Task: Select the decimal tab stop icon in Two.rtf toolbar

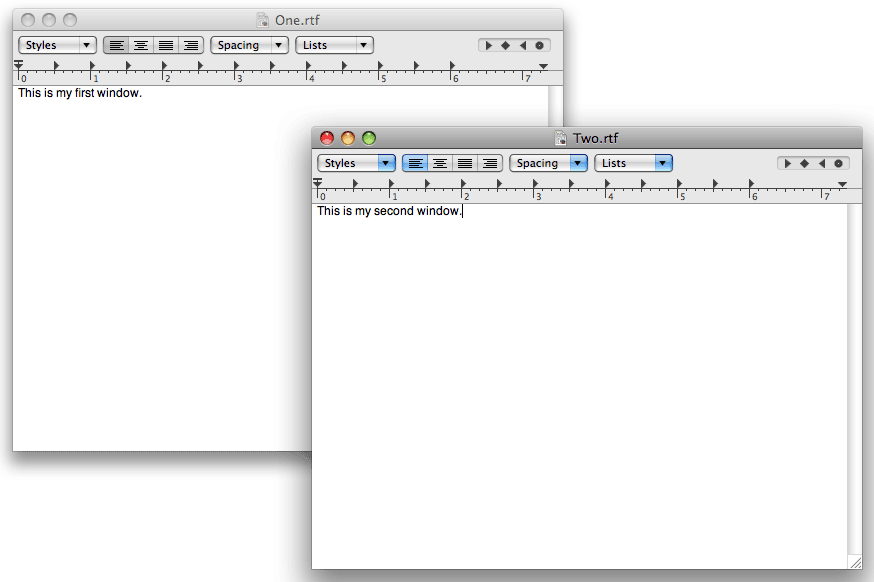Action: (838, 163)
